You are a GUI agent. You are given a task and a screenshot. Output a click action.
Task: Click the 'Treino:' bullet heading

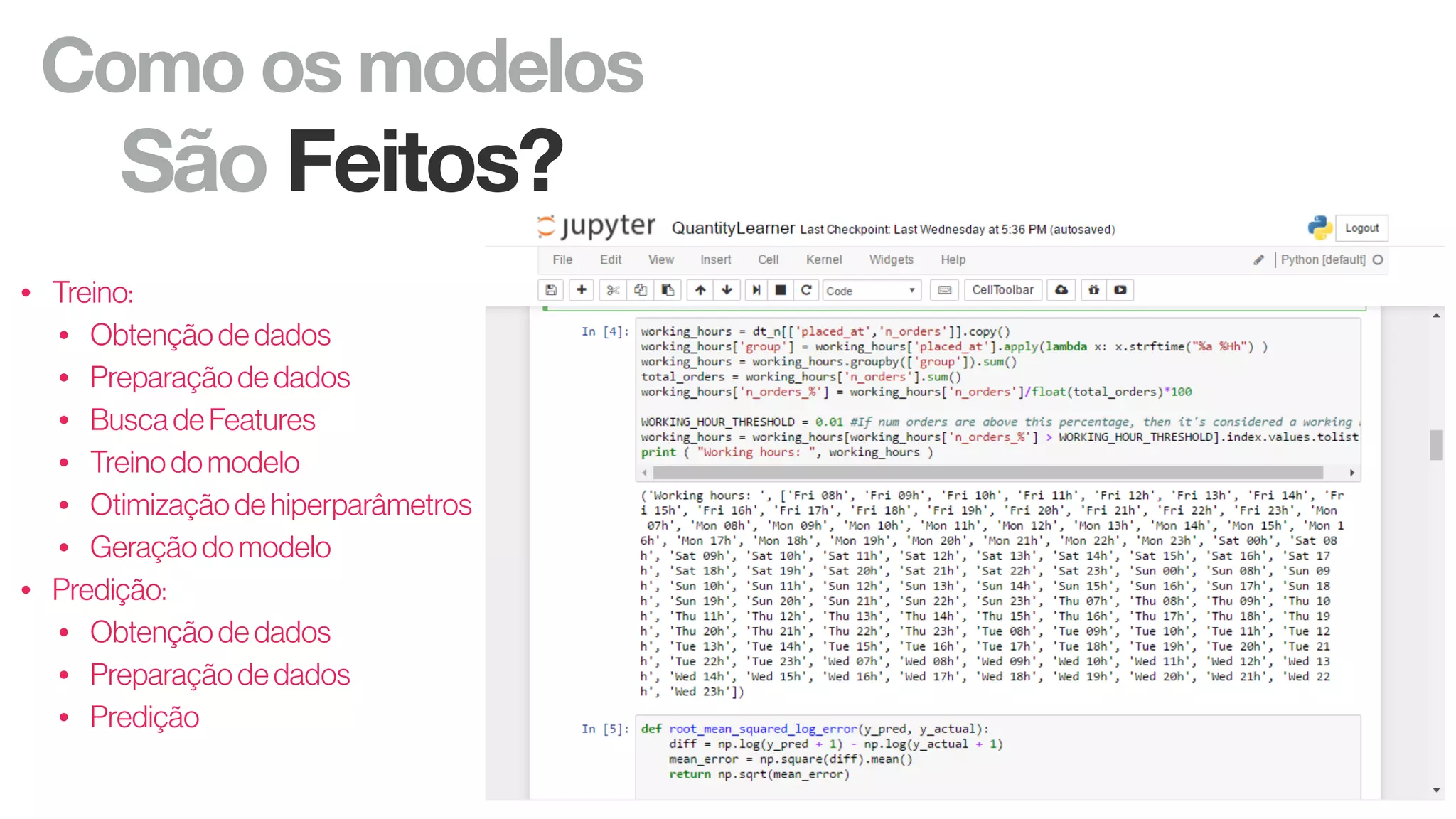coord(92,293)
